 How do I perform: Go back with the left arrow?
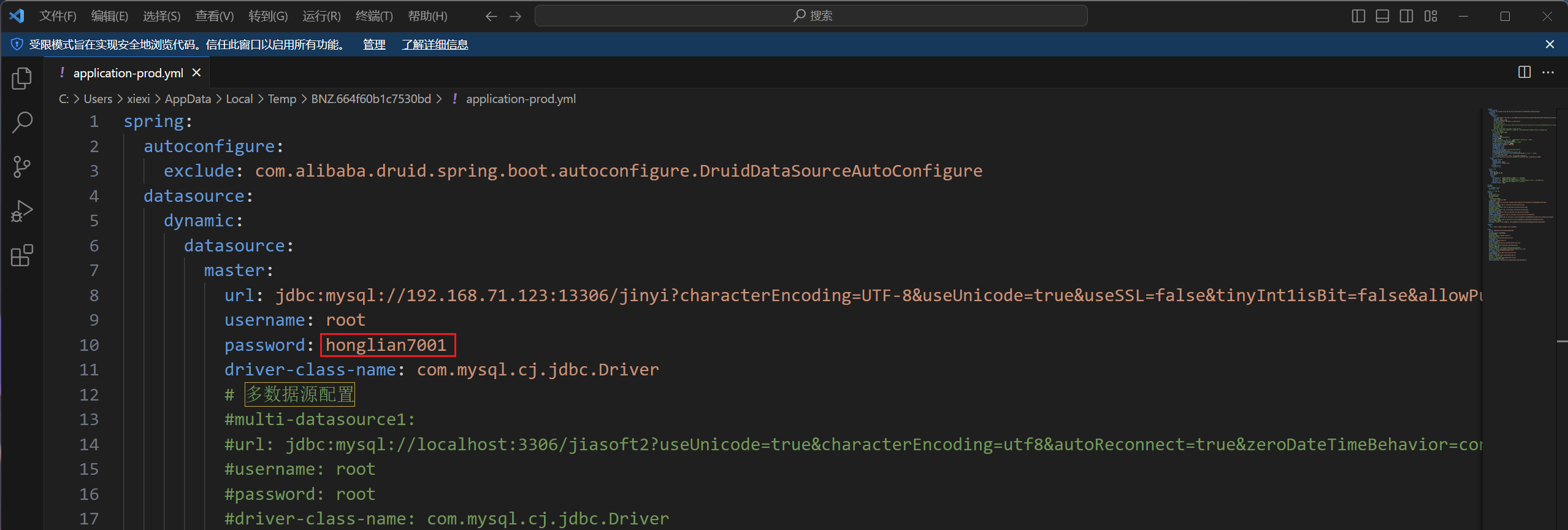point(491,17)
